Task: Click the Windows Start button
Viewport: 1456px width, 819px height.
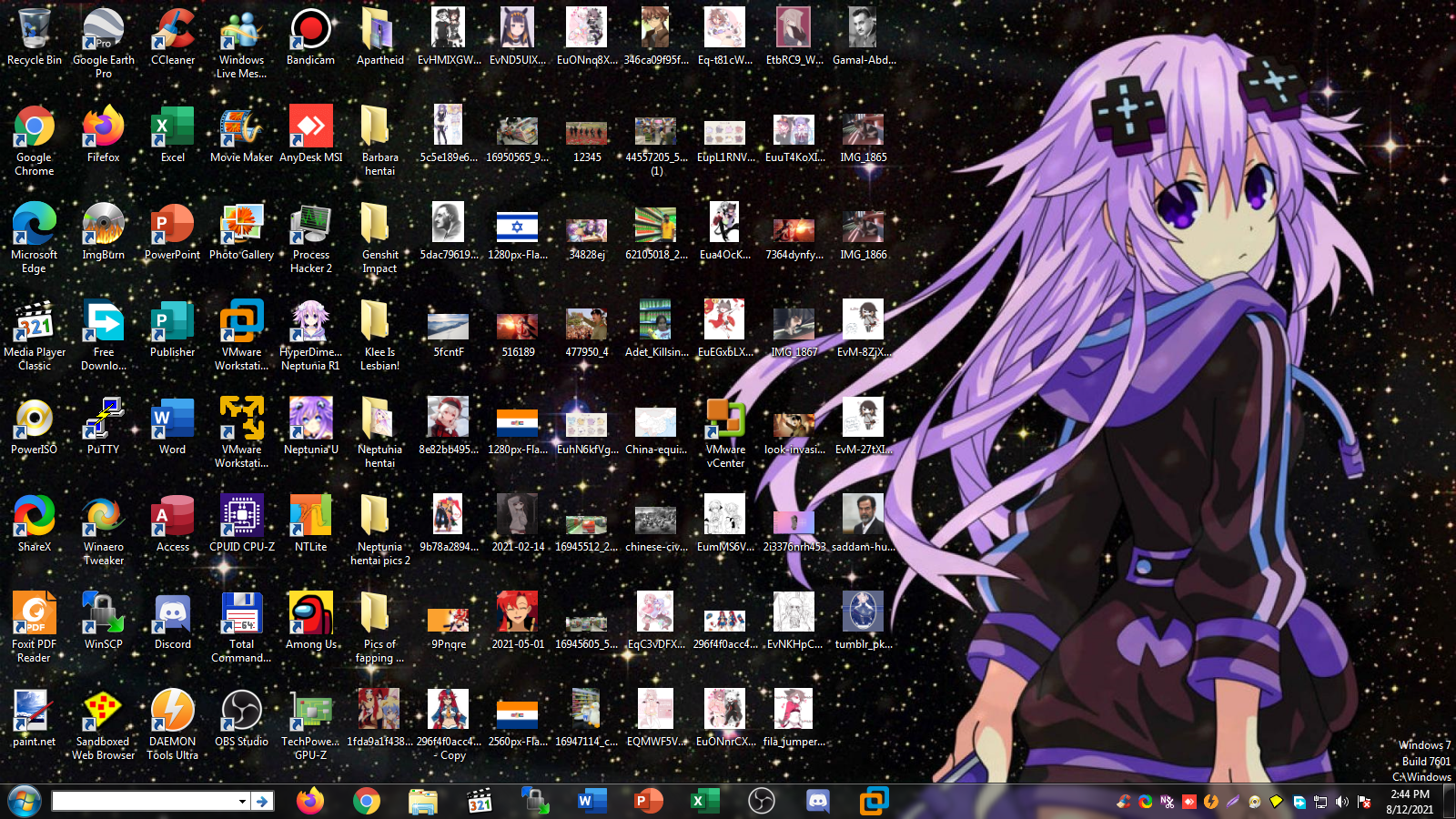Action: point(25,801)
